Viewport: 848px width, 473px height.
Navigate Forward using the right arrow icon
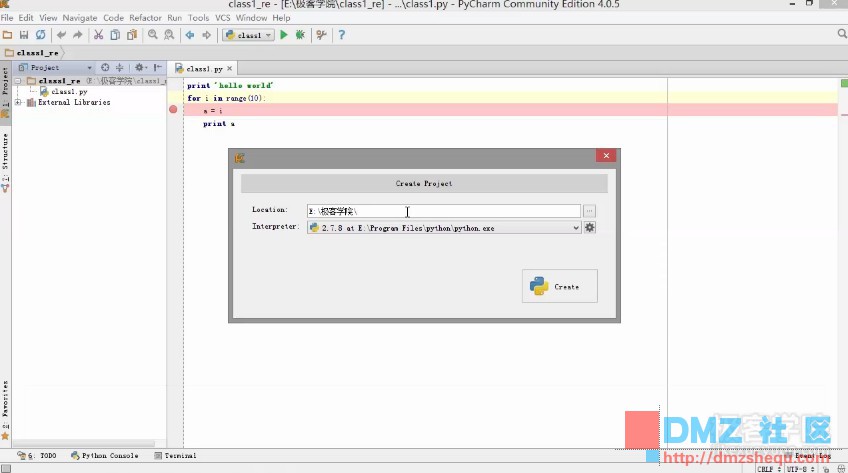point(207,35)
